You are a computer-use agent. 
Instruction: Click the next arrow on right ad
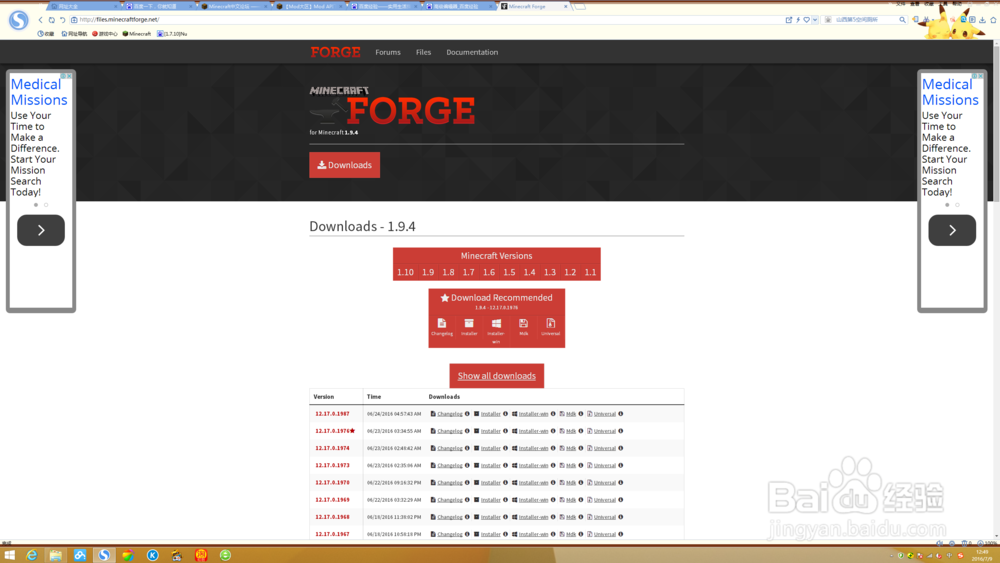(x=952, y=230)
